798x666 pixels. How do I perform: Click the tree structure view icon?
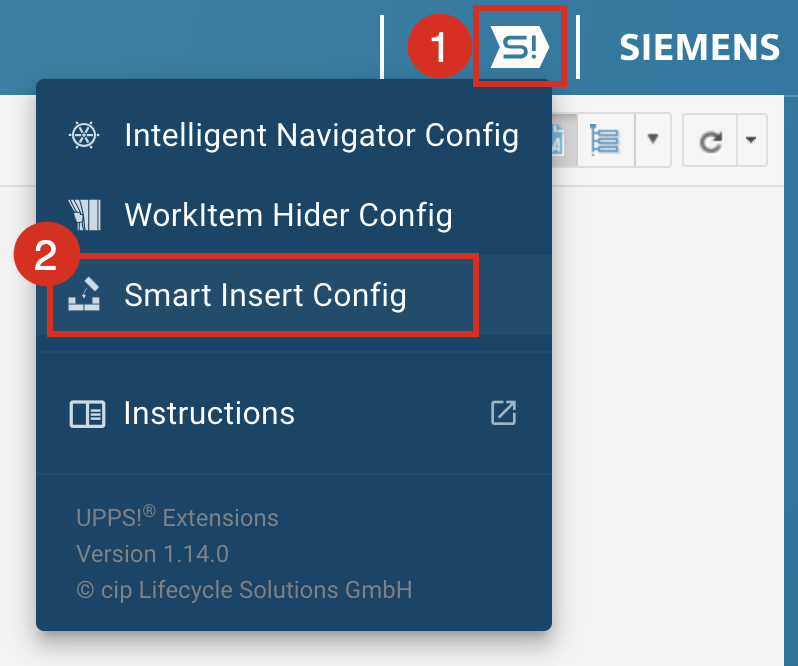coord(605,141)
